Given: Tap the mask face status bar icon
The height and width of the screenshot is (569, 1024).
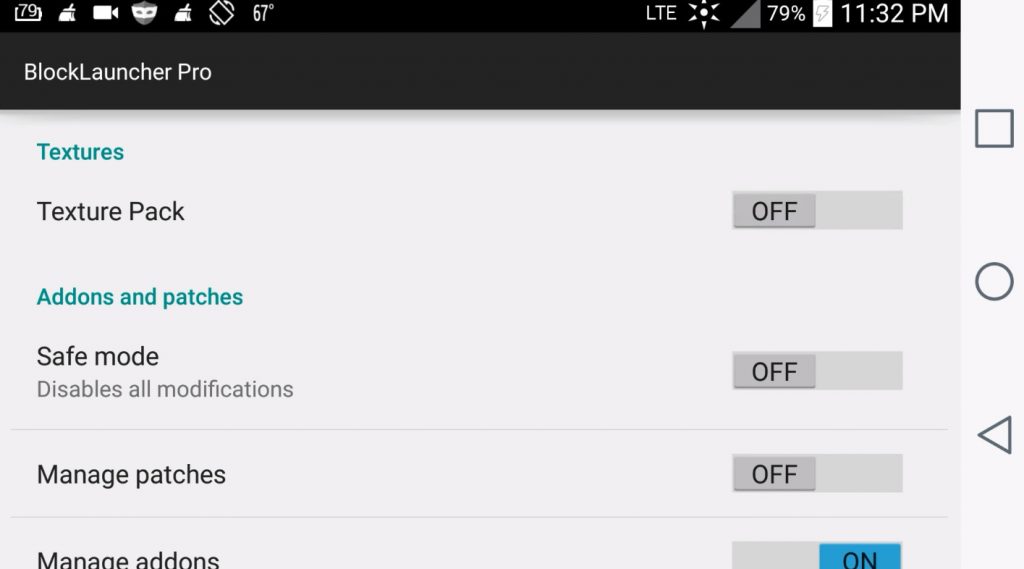Looking at the screenshot, I should (x=144, y=13).
